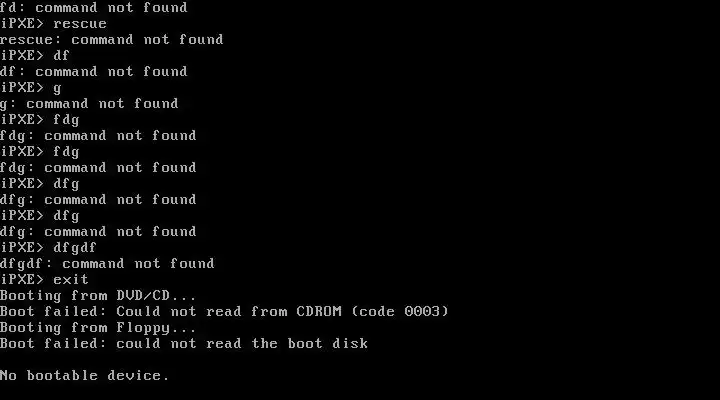This screenshot has height=400, width=720.
Task: Click the 'g: command not found' message
Action: click(x=89, y=104)
